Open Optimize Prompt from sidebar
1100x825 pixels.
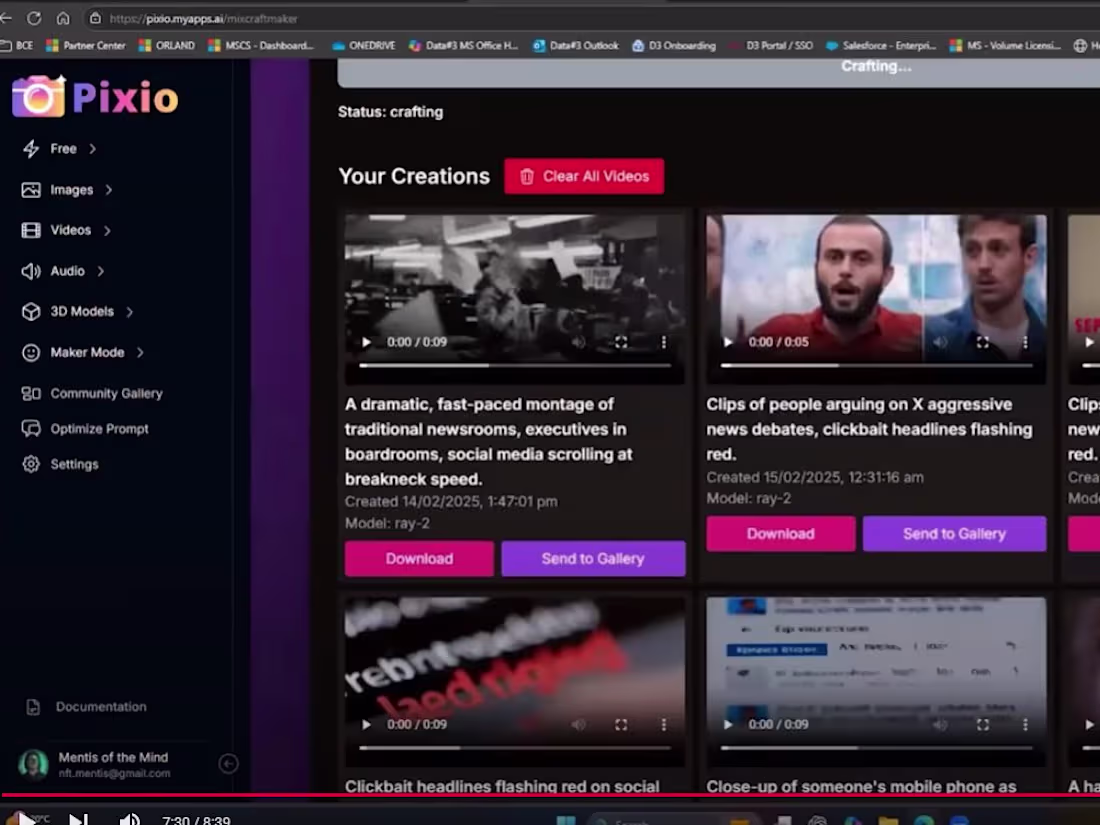click(x=85, y=429)
